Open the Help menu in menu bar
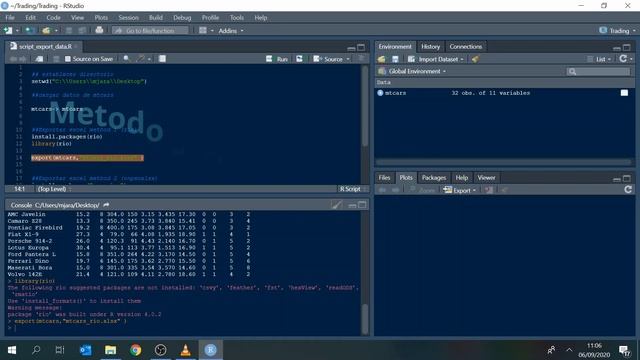The image size is (640, 360). pos(260,18)
